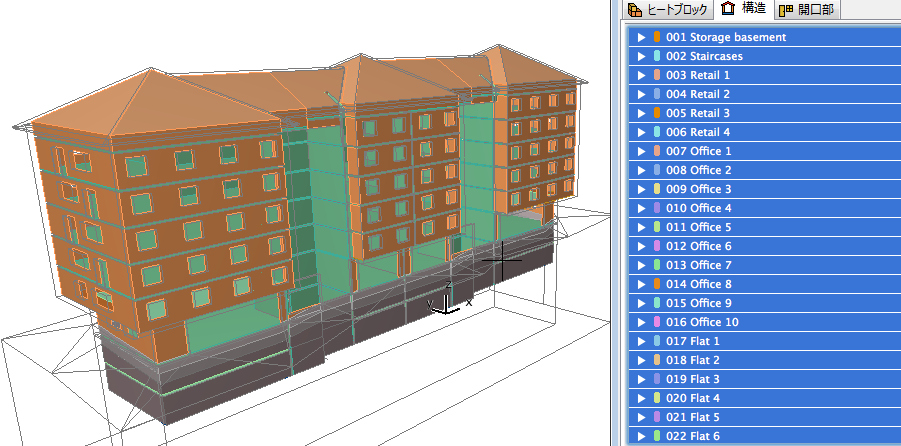Screen dimensions: 901x446
Task: Click color swatch of 002 Staircases
Action: pos(657,56)
